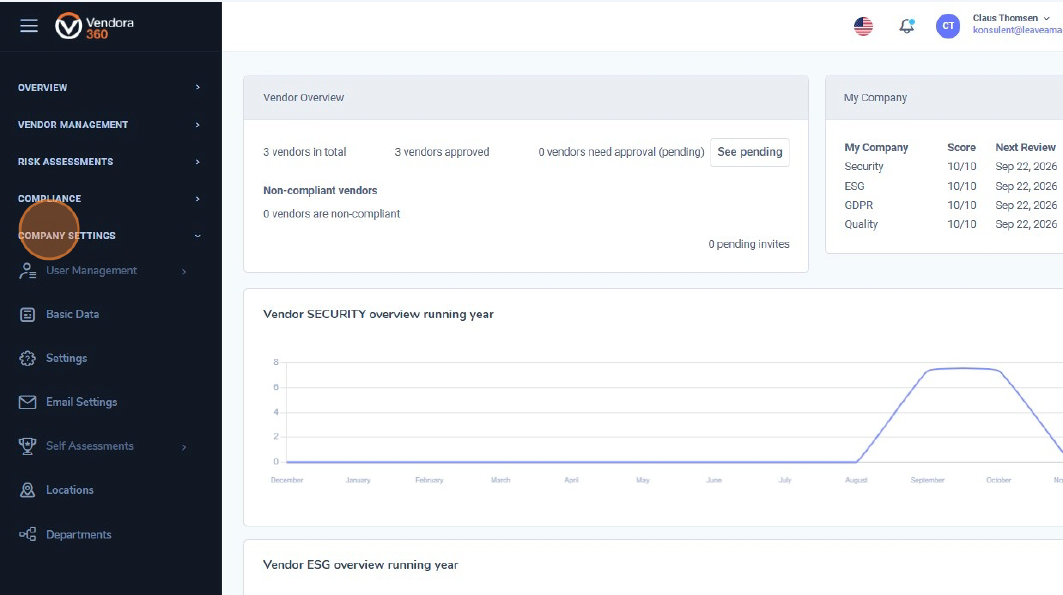Open Departments via the org chart icon

pyautogui.click(x=27, y=534)
